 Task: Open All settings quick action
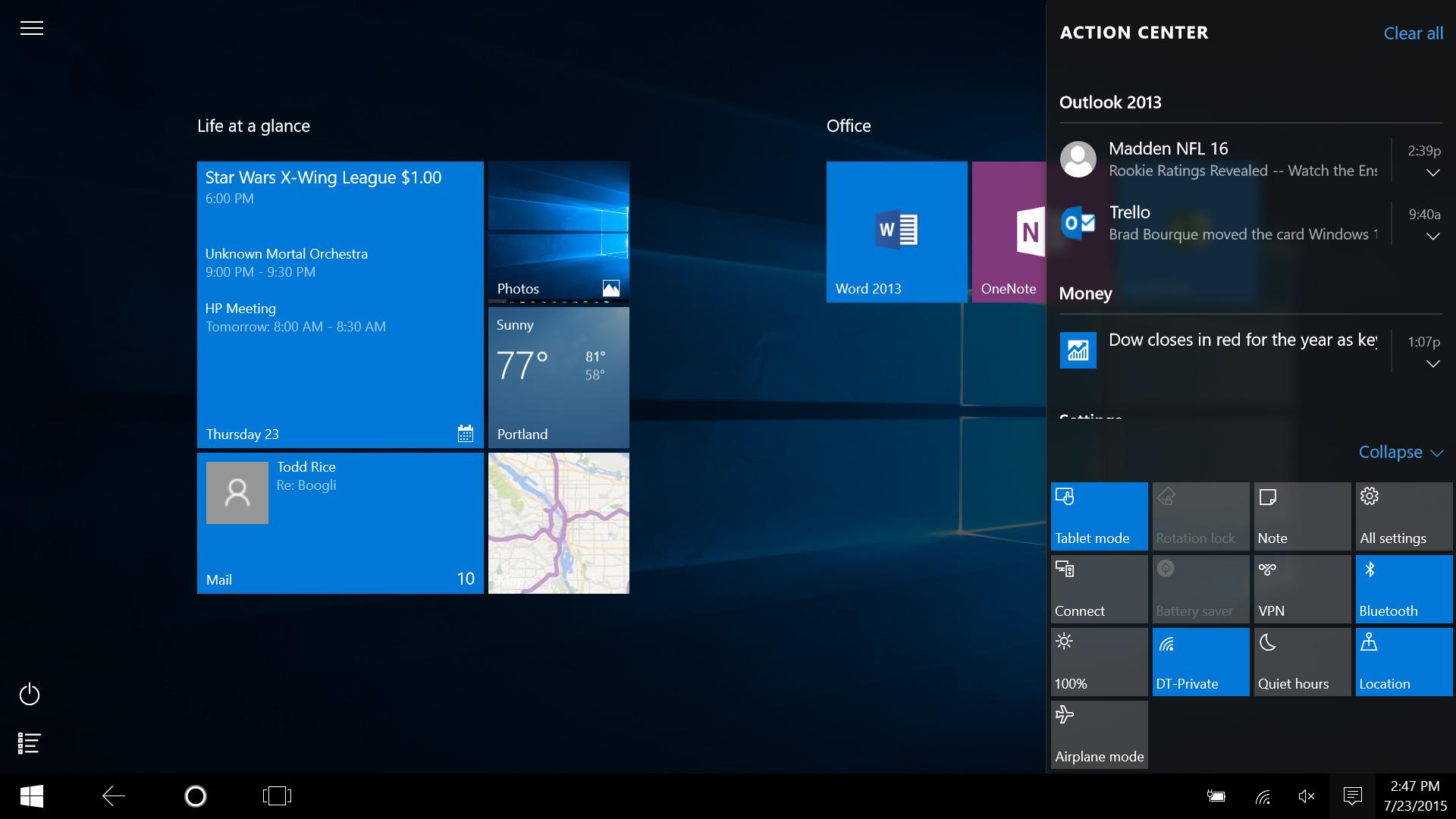(x=1404, y=516)
